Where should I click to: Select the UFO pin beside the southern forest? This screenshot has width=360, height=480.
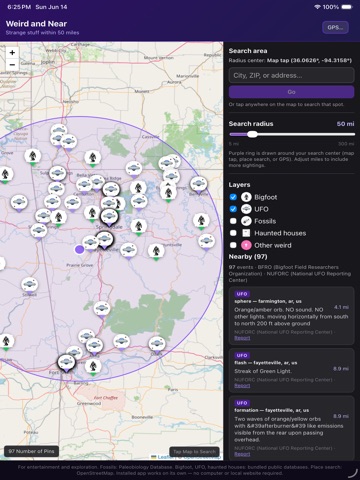pyautogui.click(x=102, y=310)
